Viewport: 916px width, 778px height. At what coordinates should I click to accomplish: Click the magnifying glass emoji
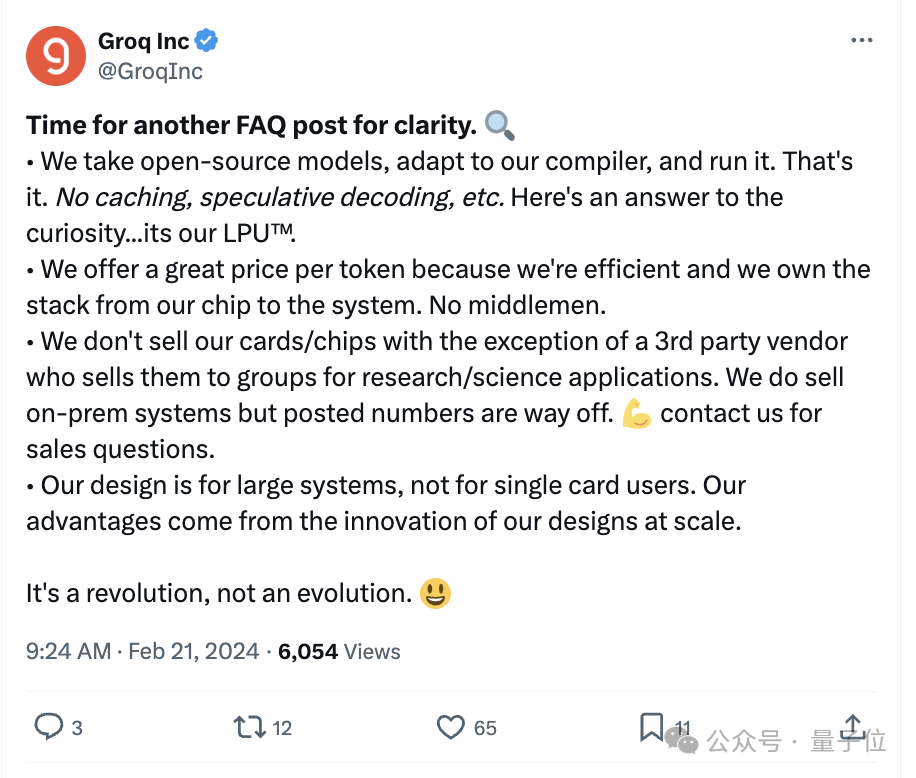(500, 125)
